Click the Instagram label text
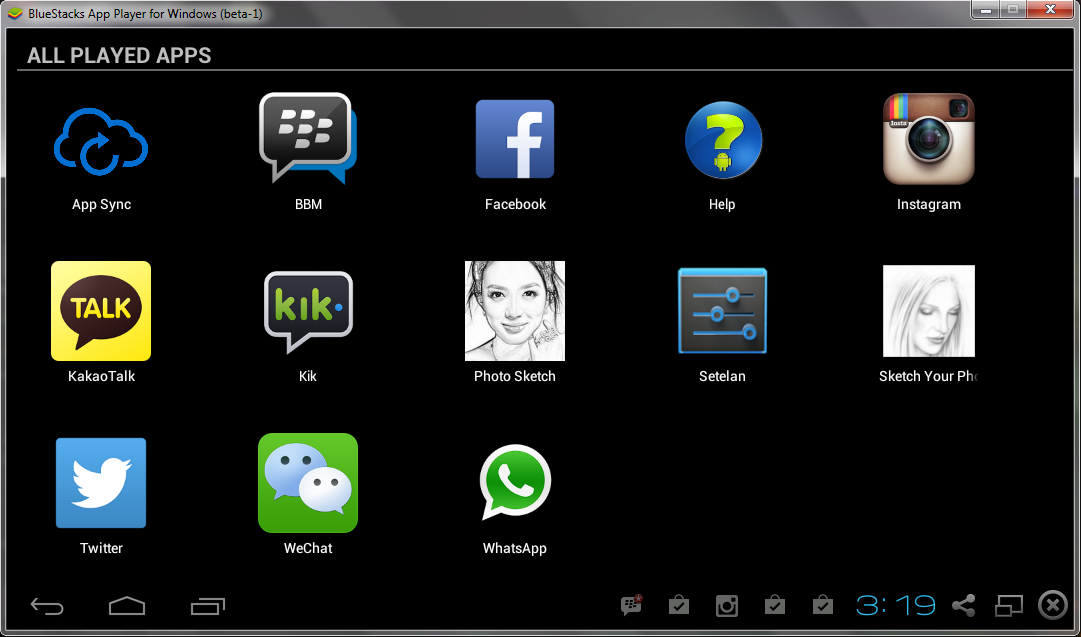Screen dimensions: 1081x637 (x=929, y=205)
